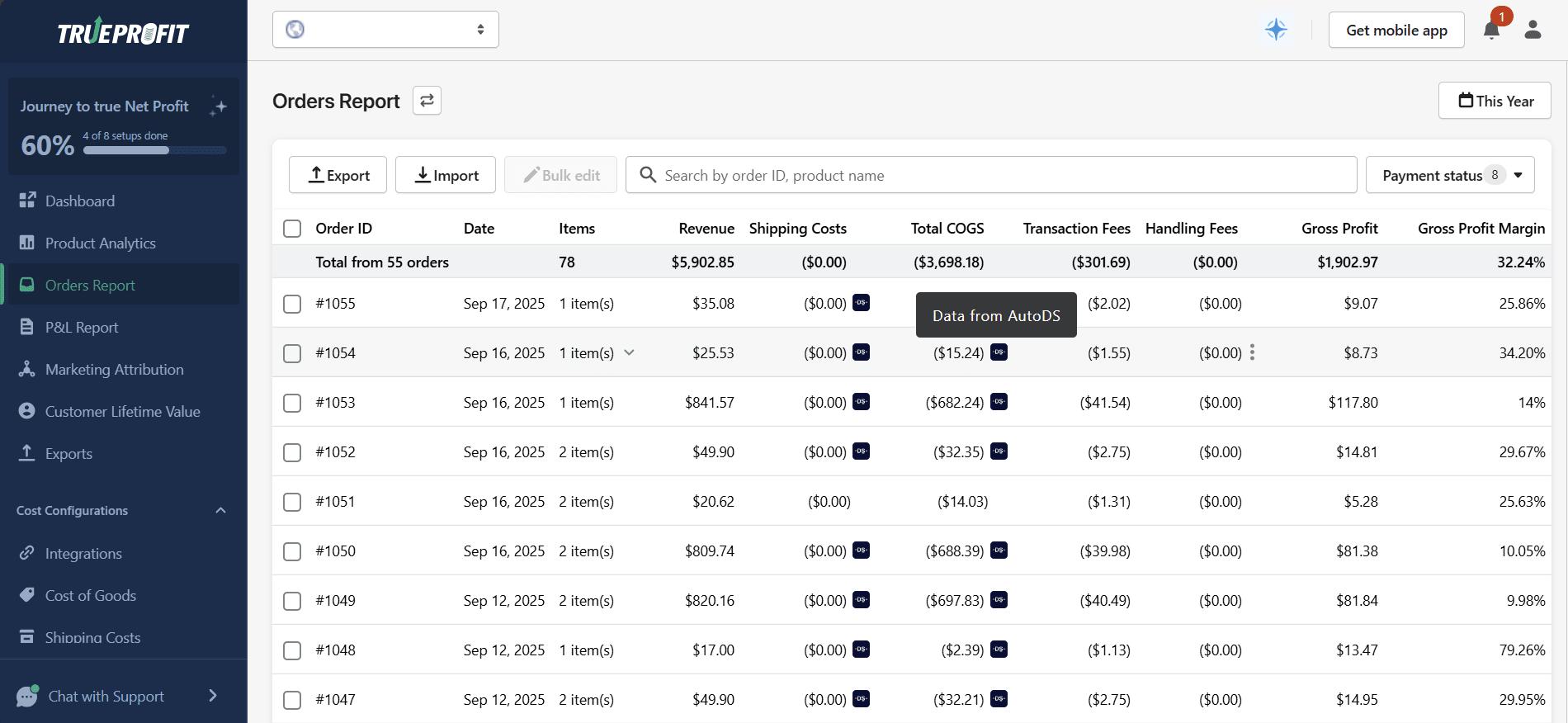Image resolution: width=1568 pixels, height=723 pixels.
Task: Collapse the Cost Configurations section
Action: click(220, 510)
